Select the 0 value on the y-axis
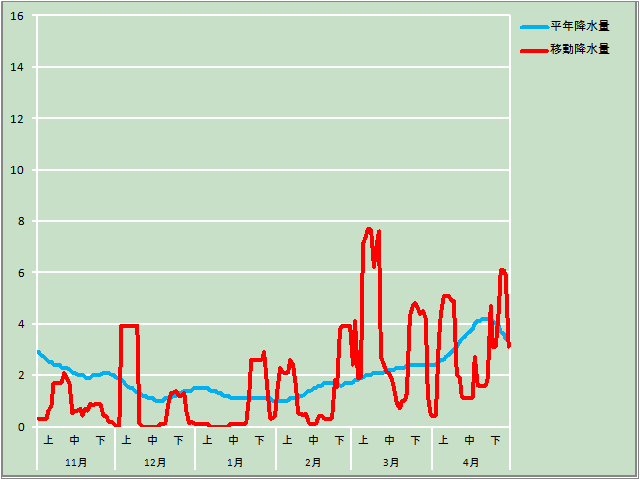The width and height of the screenshot is (640, 480). point(21,427)
